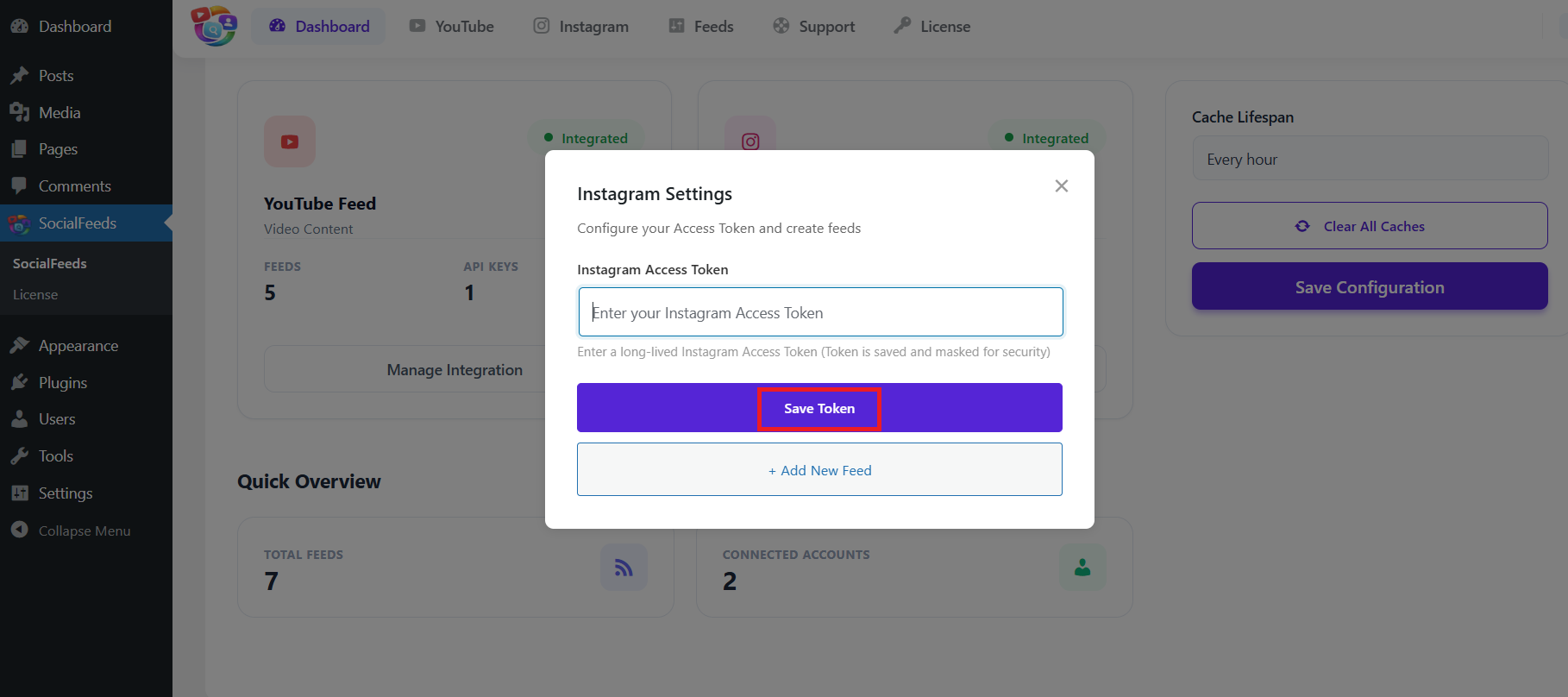Click the green connected accounts user icon

[x=1082, y=568]
